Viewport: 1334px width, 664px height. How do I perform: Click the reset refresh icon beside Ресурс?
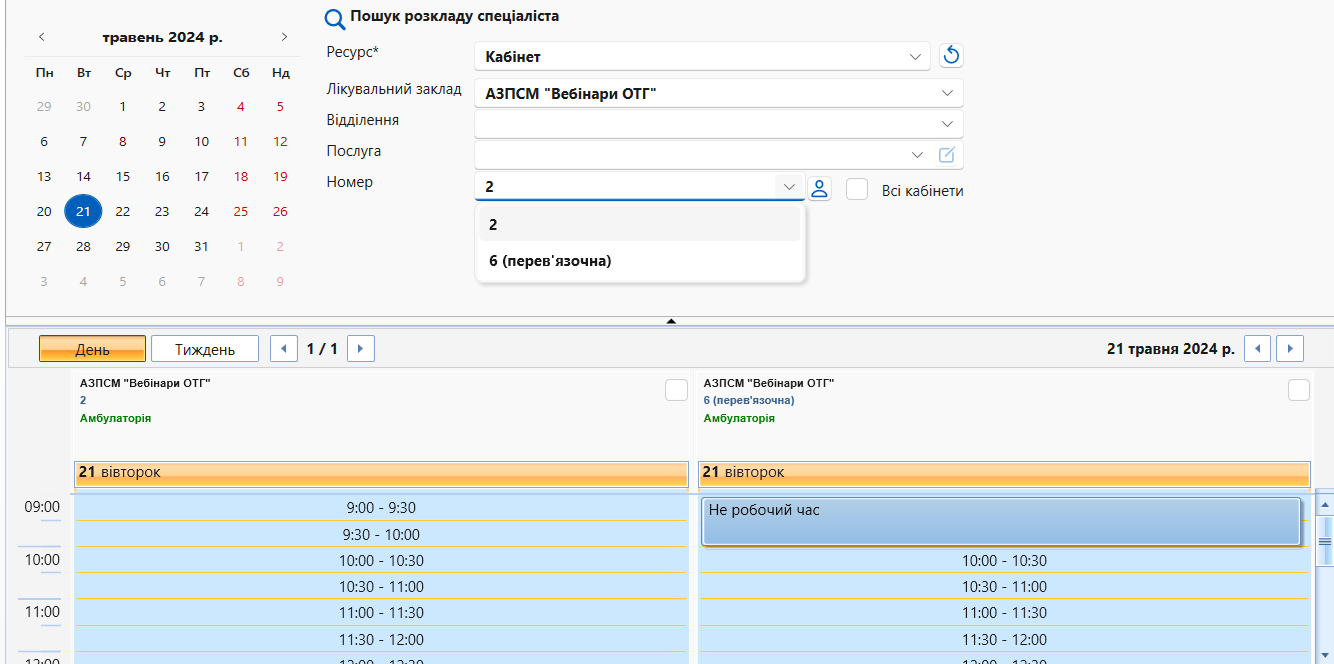(951, 56)
